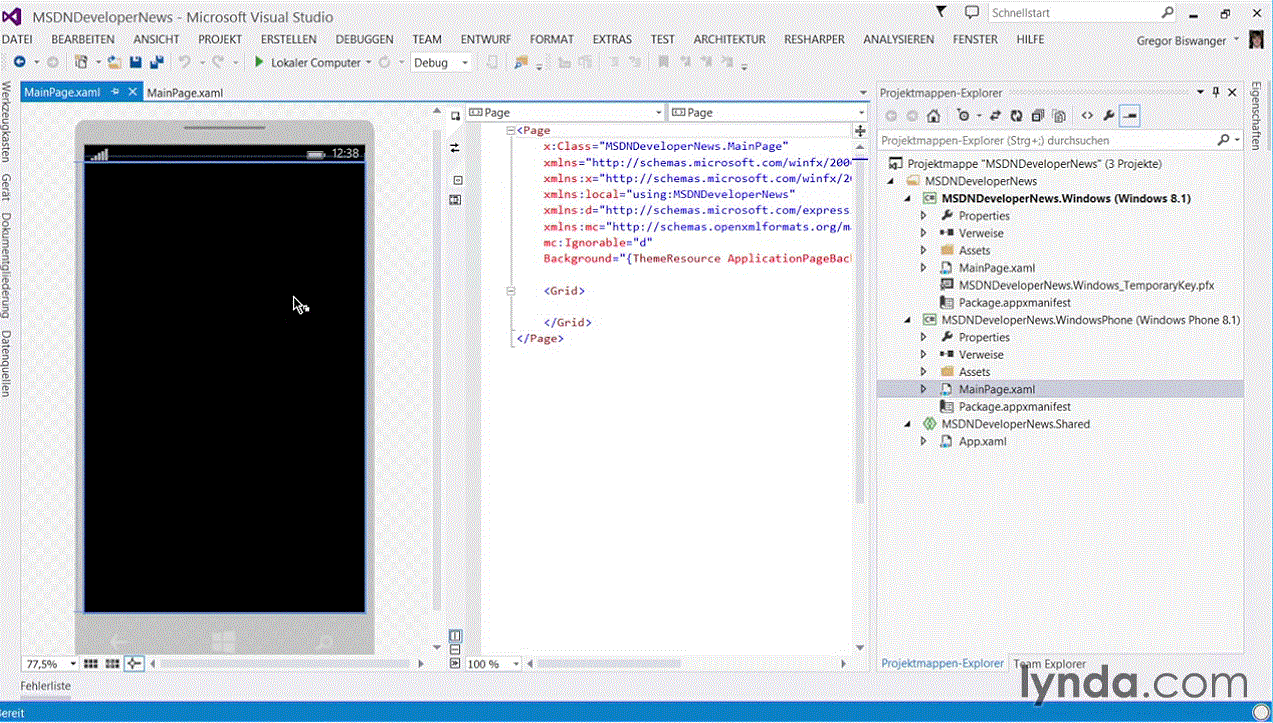
Task: Click the Save All icon
Action: [156, 62]
